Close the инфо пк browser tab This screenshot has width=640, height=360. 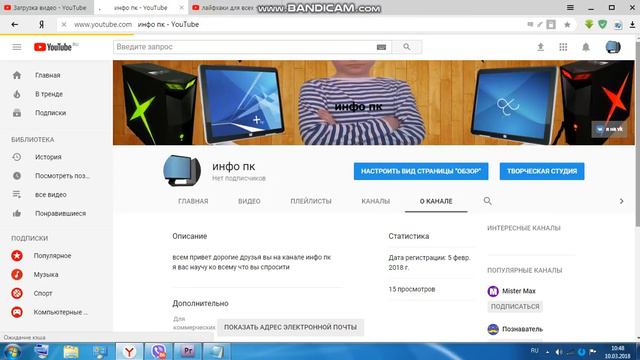coord(181,8)
